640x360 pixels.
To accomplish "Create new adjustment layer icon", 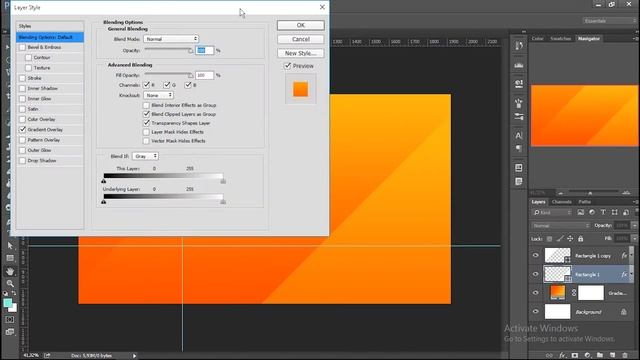I will click(587, 356).
